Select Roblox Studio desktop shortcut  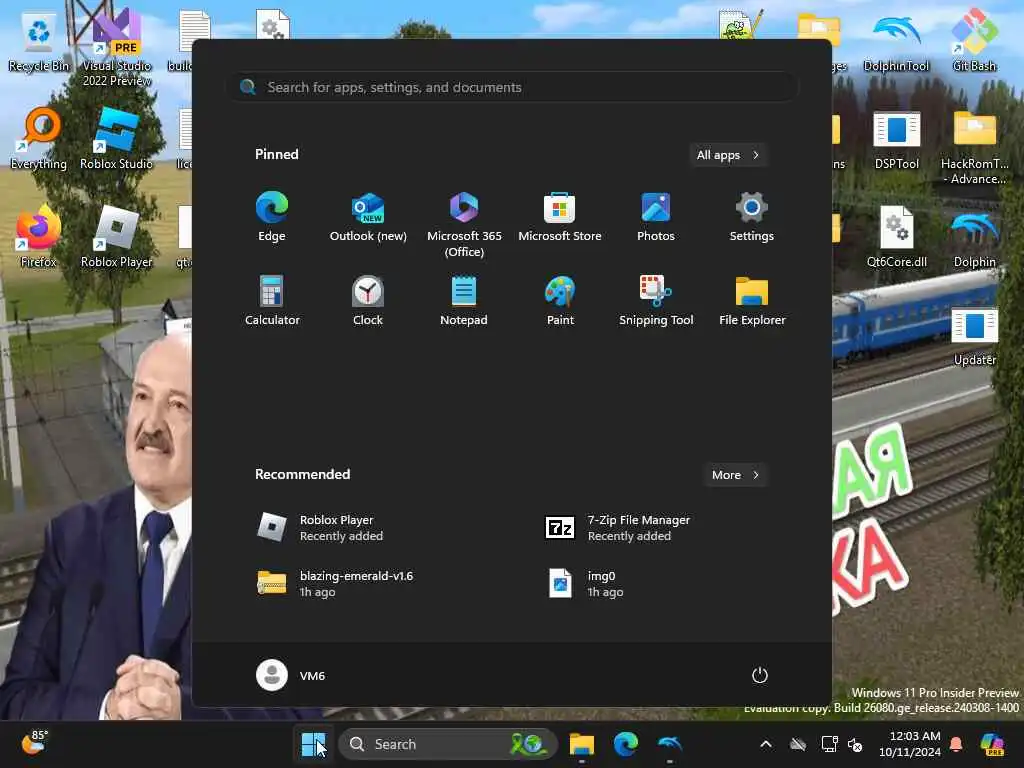[117, 139]
